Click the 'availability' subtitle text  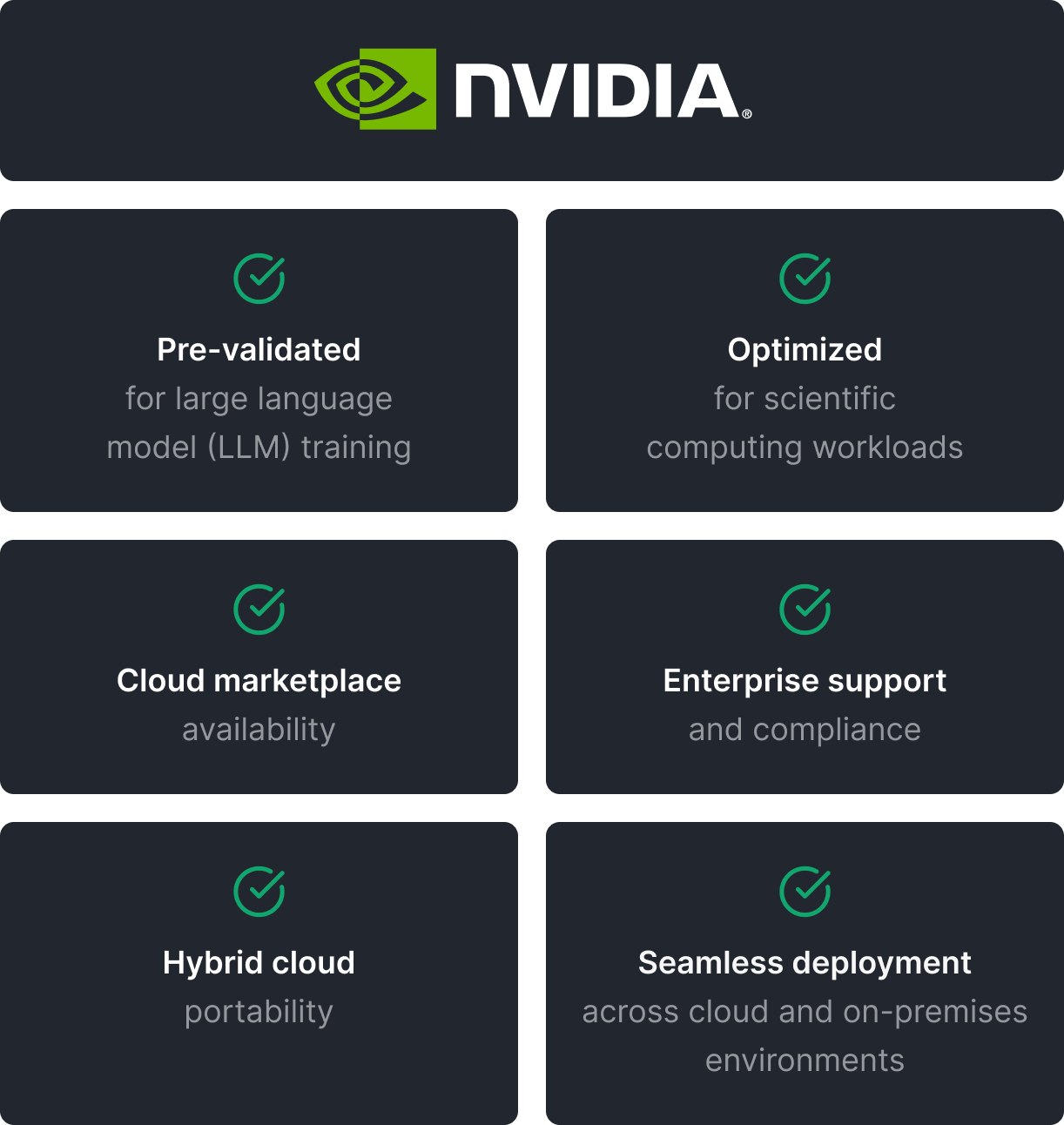[x=259, y=730]
